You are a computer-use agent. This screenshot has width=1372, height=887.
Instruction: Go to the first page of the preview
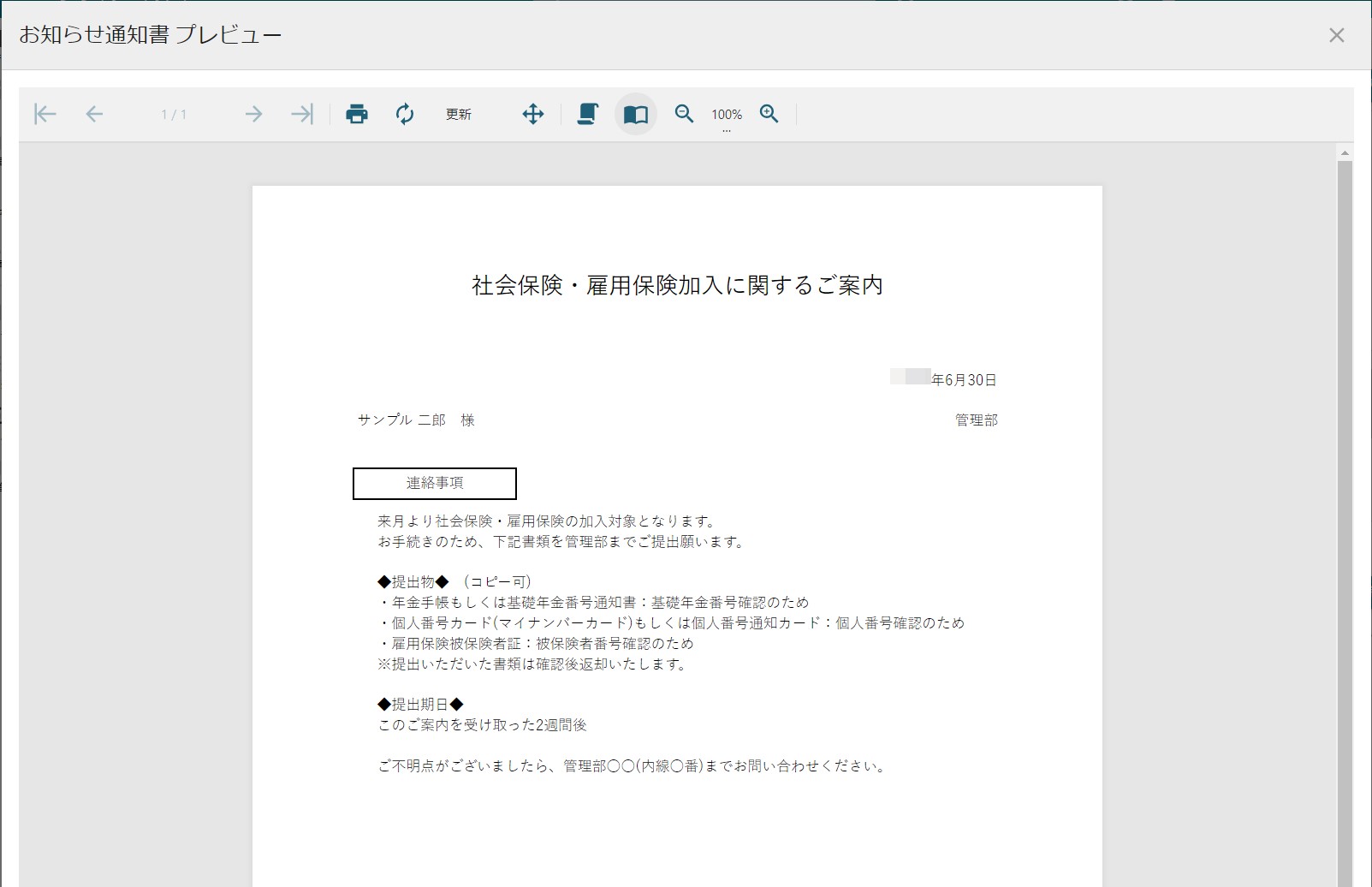click(45, 114)
